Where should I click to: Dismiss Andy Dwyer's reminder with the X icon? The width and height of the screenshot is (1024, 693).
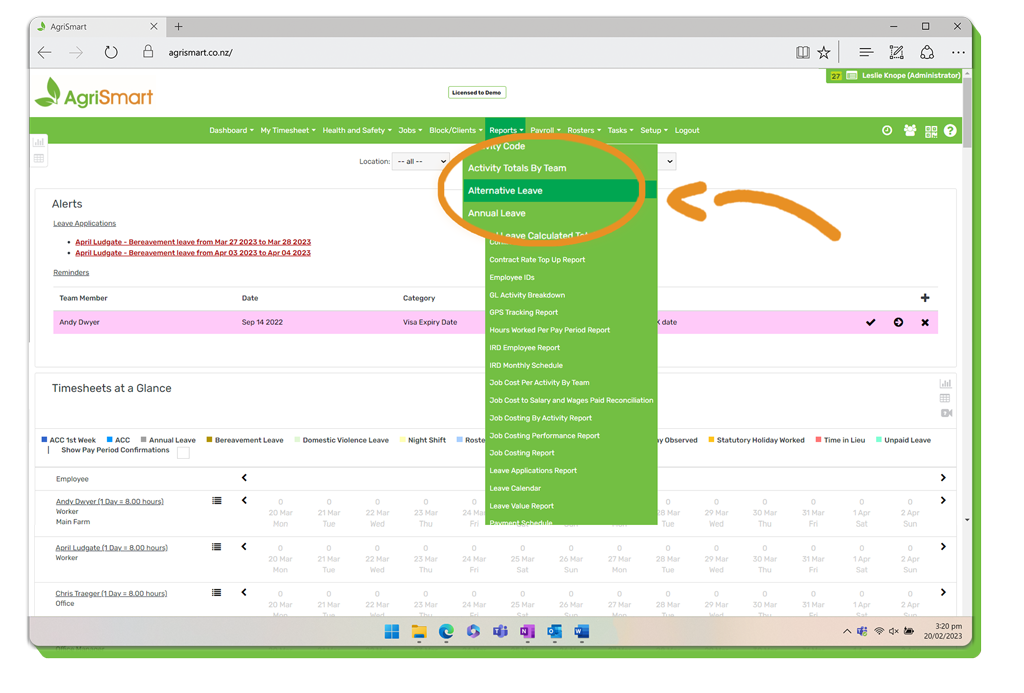click(925, 323)
